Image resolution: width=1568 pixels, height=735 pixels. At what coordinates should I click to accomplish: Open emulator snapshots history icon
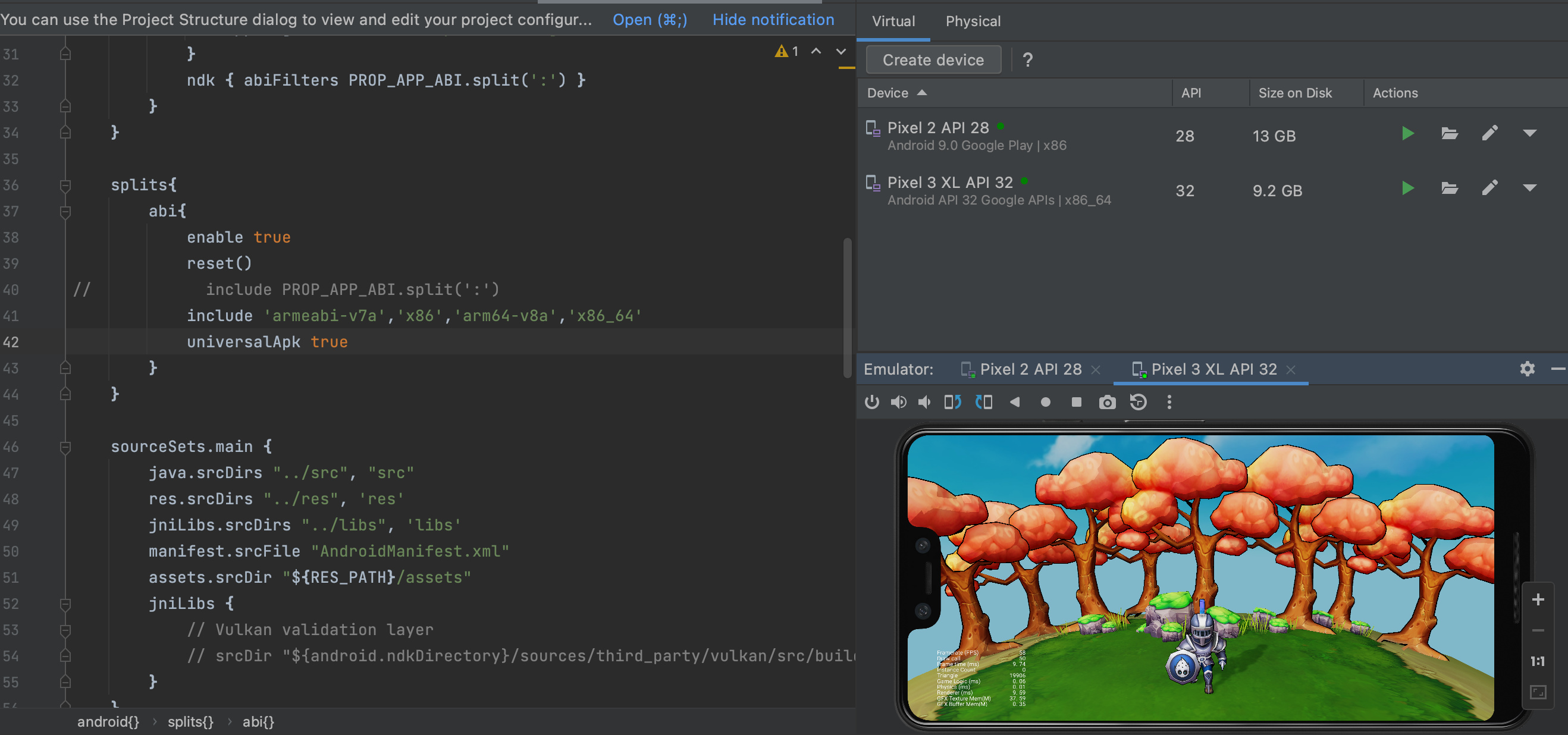[x=1138, y=402]
